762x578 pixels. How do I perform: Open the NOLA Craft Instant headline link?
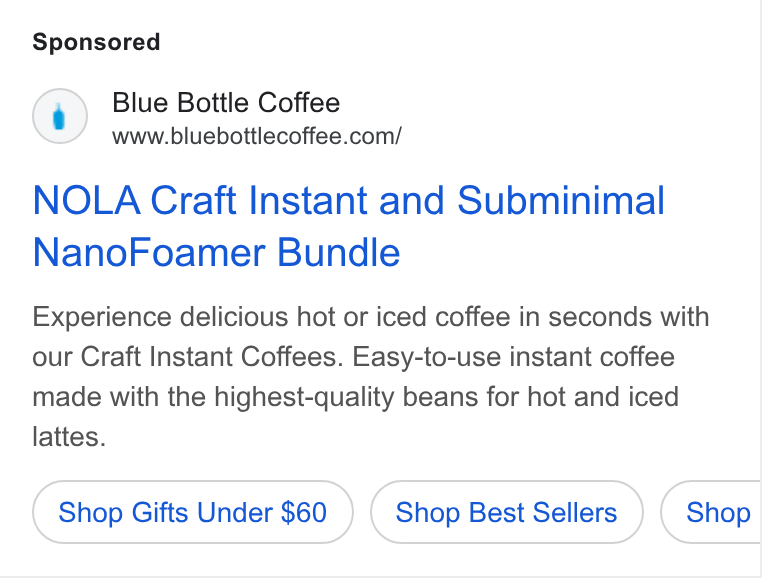[348, 200]
